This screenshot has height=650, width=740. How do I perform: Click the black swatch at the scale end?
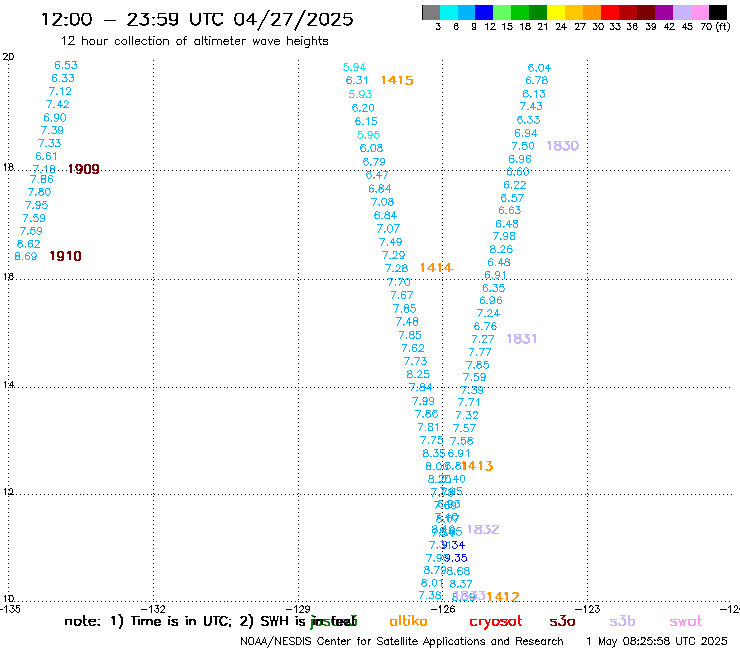(718, 12)
